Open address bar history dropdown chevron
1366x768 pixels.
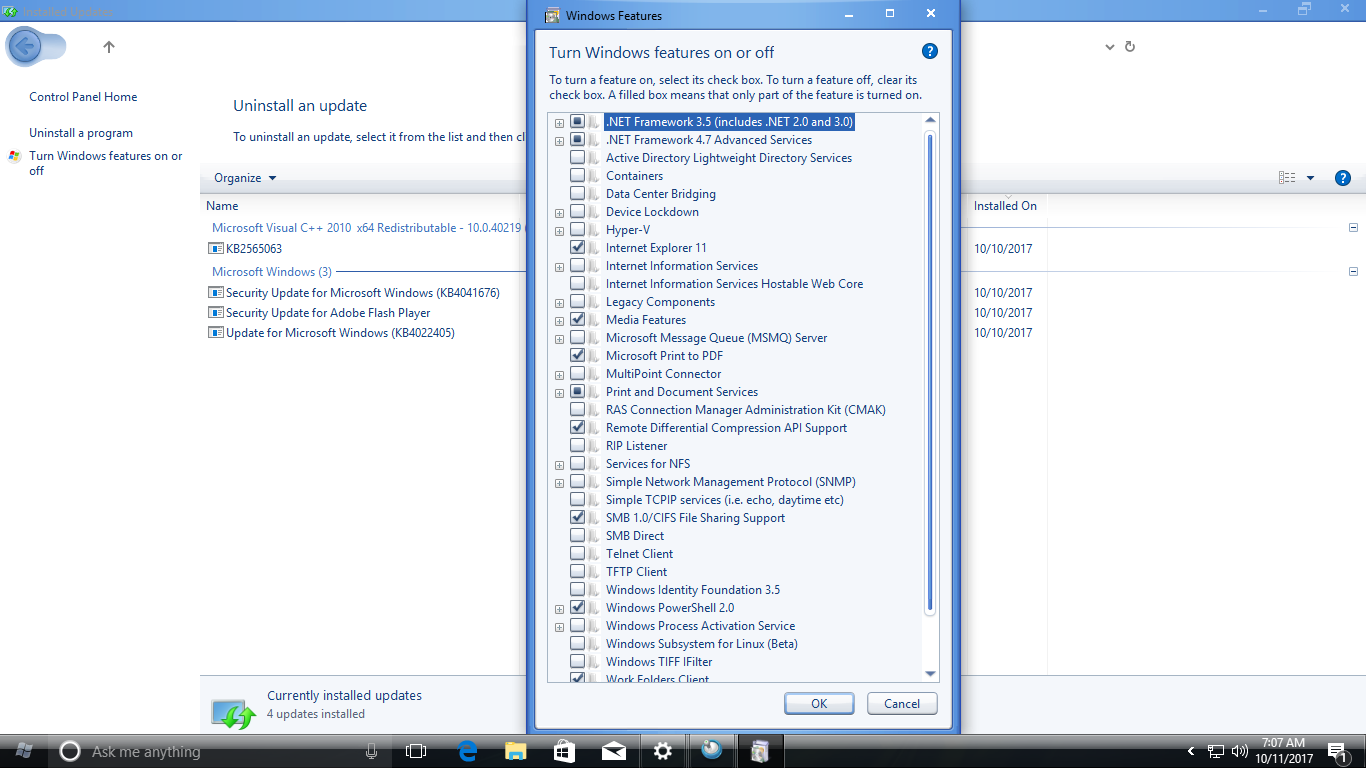click(1110, 47)
